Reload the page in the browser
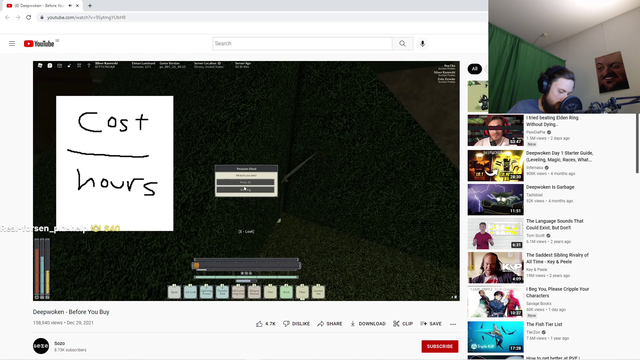This screenshot has width=640, height=360. pos(29,17)
